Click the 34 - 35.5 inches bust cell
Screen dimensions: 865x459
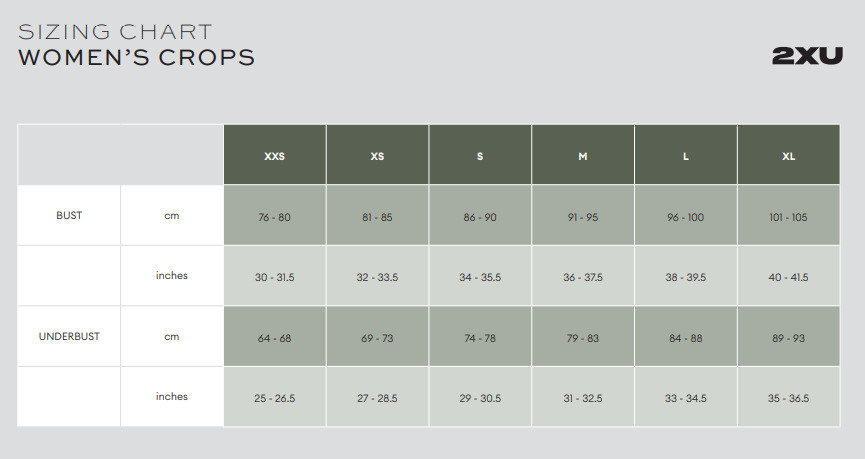coord(480,276)
